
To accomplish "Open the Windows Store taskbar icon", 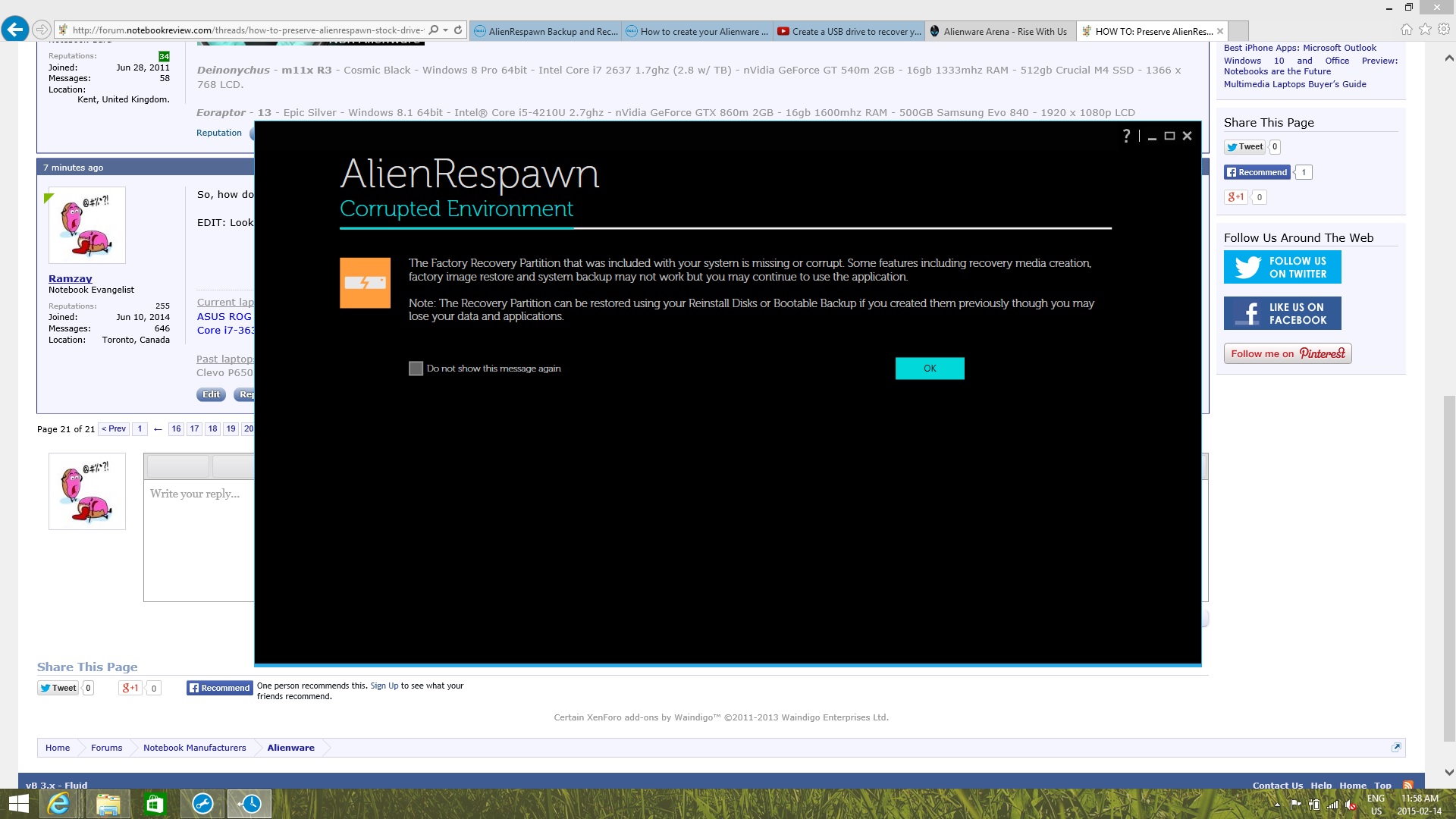I will (x=155, y=804).
